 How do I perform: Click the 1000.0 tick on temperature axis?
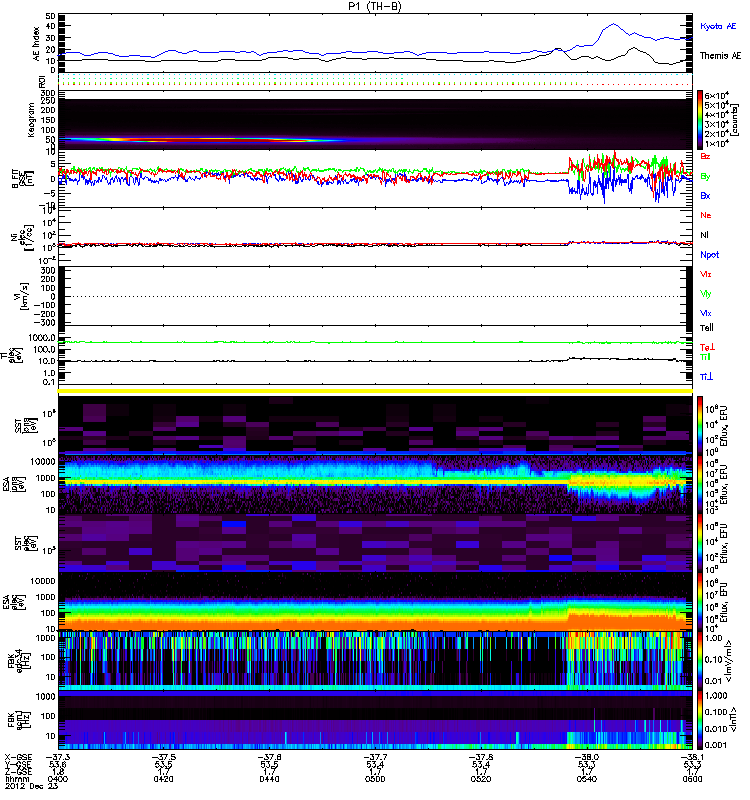pyautogui.click(x=42, y=338)
